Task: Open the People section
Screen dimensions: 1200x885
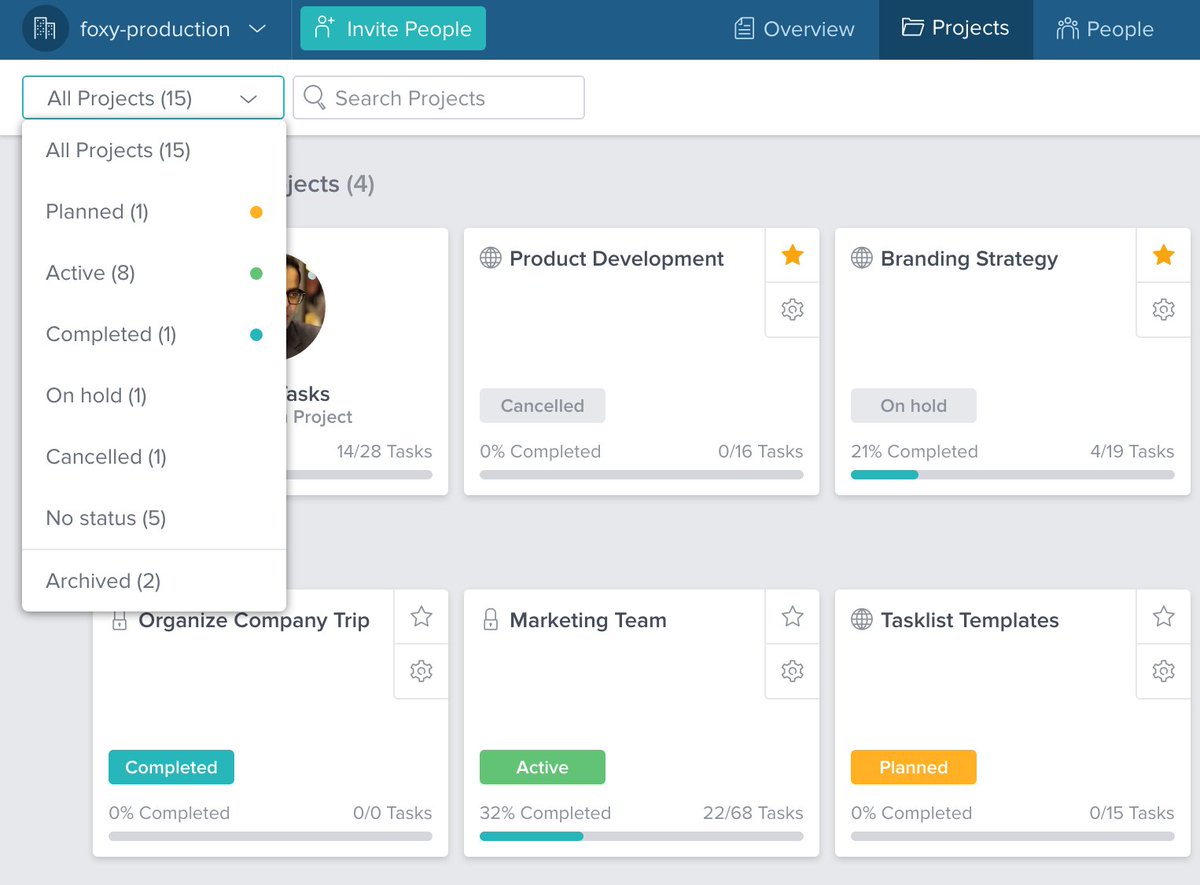Action: click(x=1104, y=29)
